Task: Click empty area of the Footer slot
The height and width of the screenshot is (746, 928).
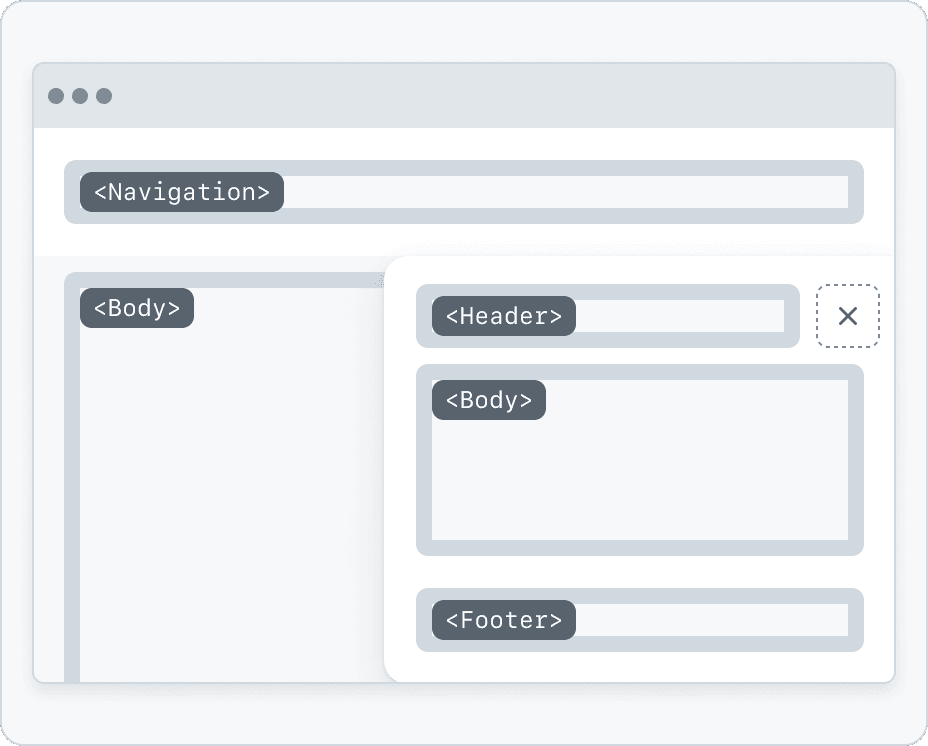Action: 711,620
